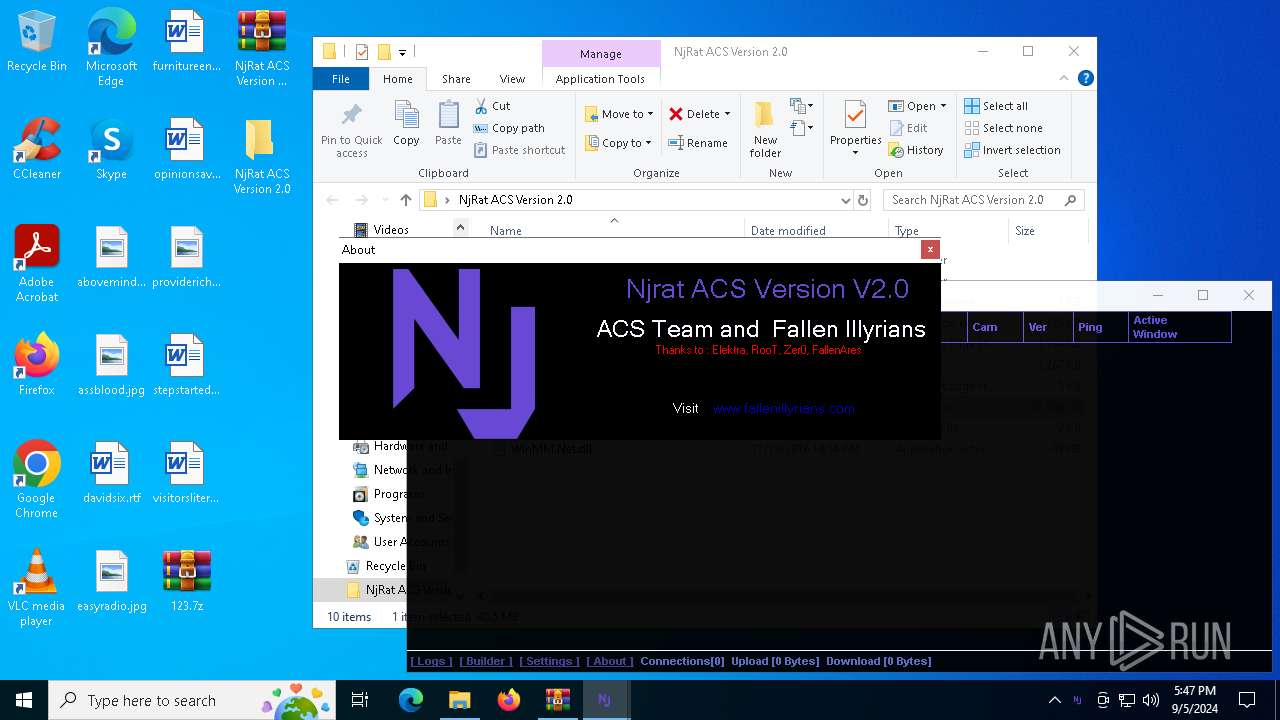The height and width of the screenshot is (720, 1280).
Task: Open Microsoft Edge desktop shortcut
Action: (111, 48)
